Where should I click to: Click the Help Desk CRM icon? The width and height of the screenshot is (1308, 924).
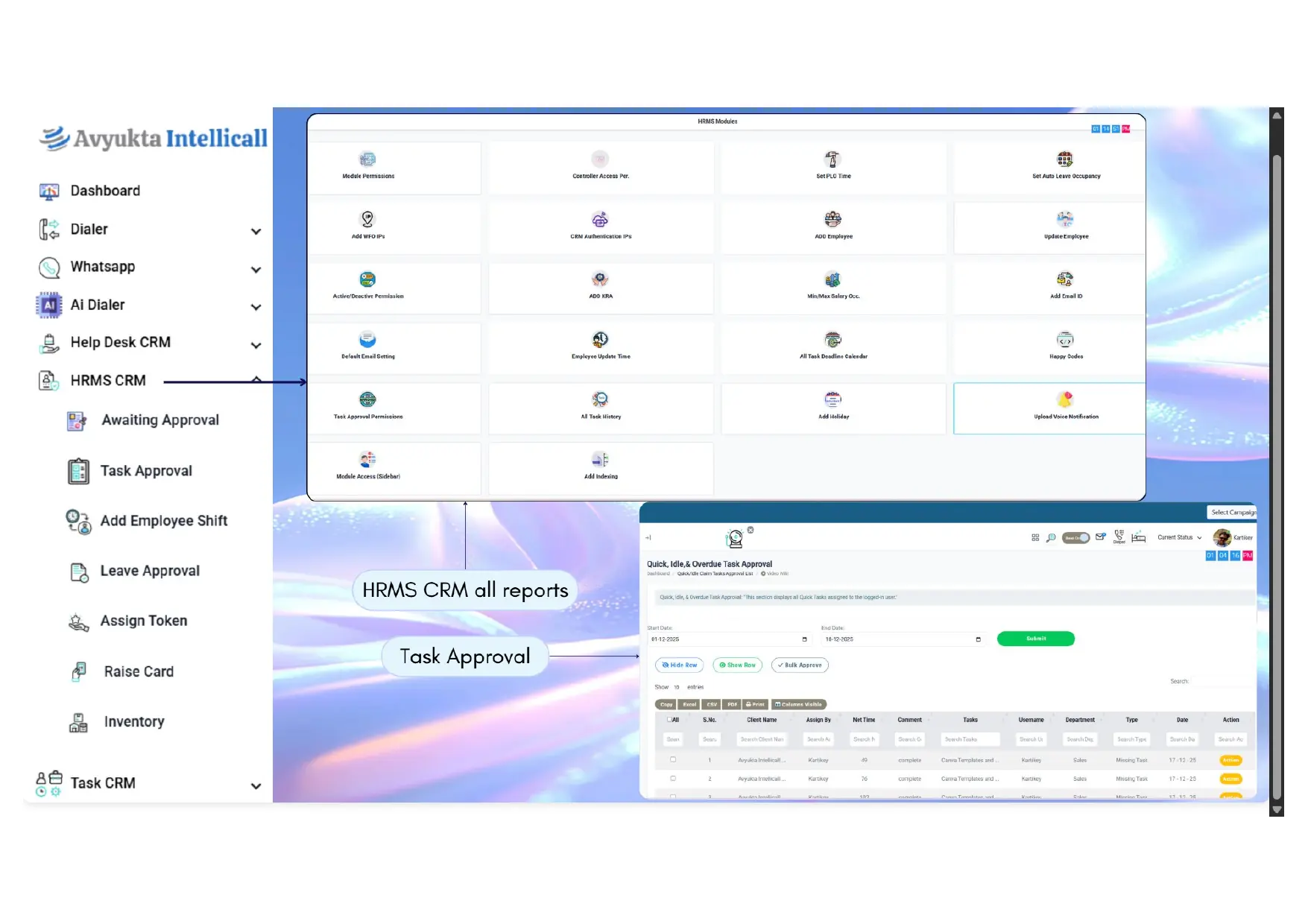[x=49, y=343]
